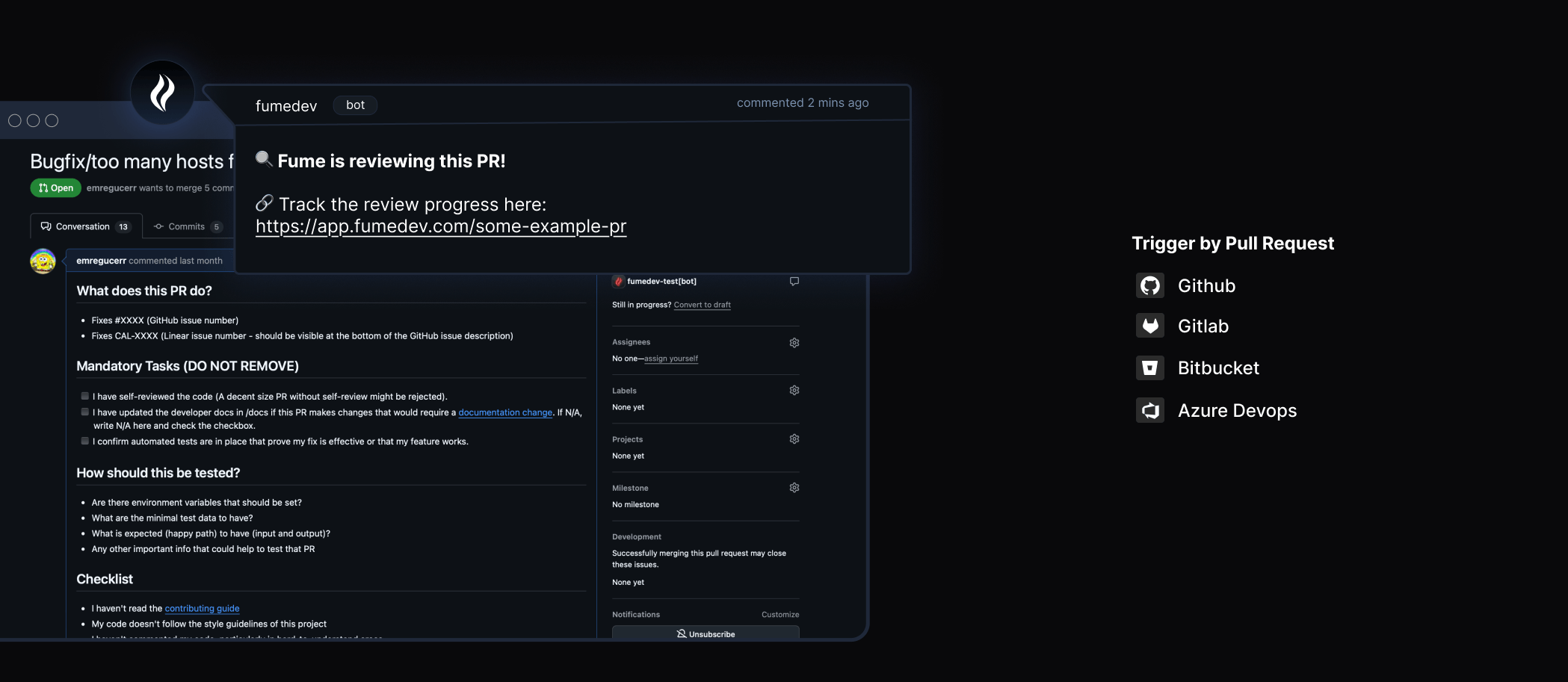Click the commented 2 mins ago timestamp
Image resolution: width=1568 pixels, height=682 pixels.
(803, 103)
